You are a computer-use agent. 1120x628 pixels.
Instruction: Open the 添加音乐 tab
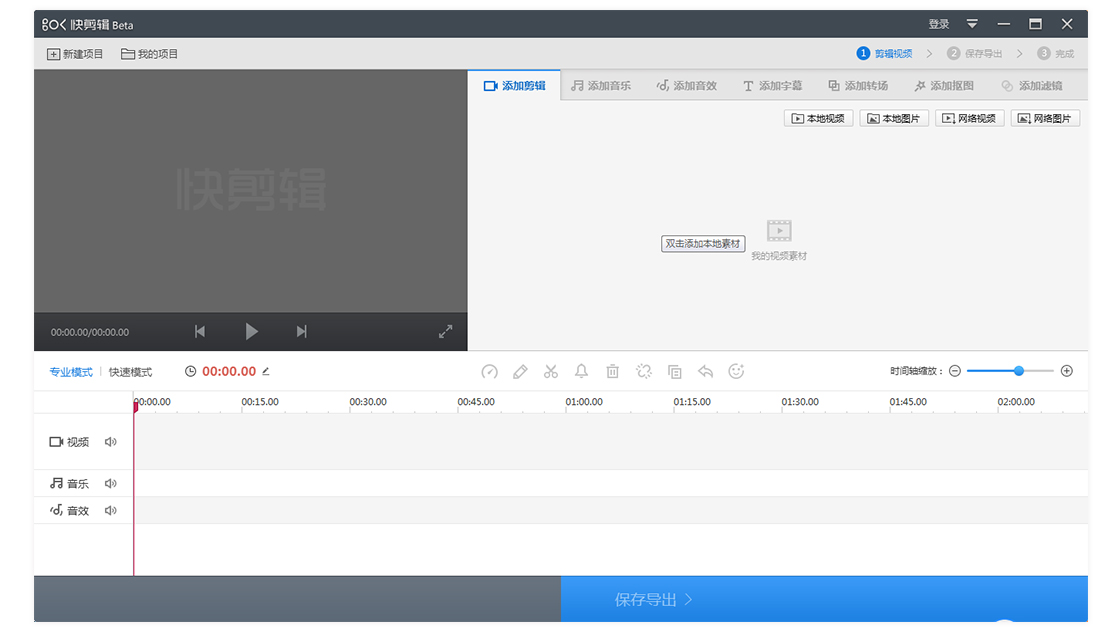tap(601, 86)
